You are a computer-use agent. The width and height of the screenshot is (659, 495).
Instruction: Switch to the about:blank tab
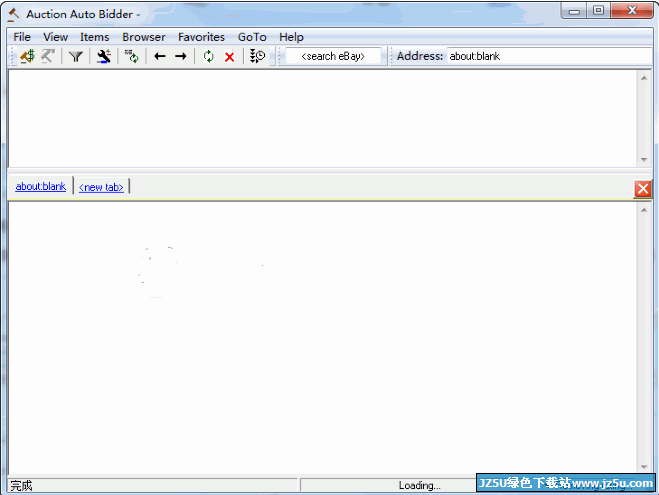click(x=41, y=187)
